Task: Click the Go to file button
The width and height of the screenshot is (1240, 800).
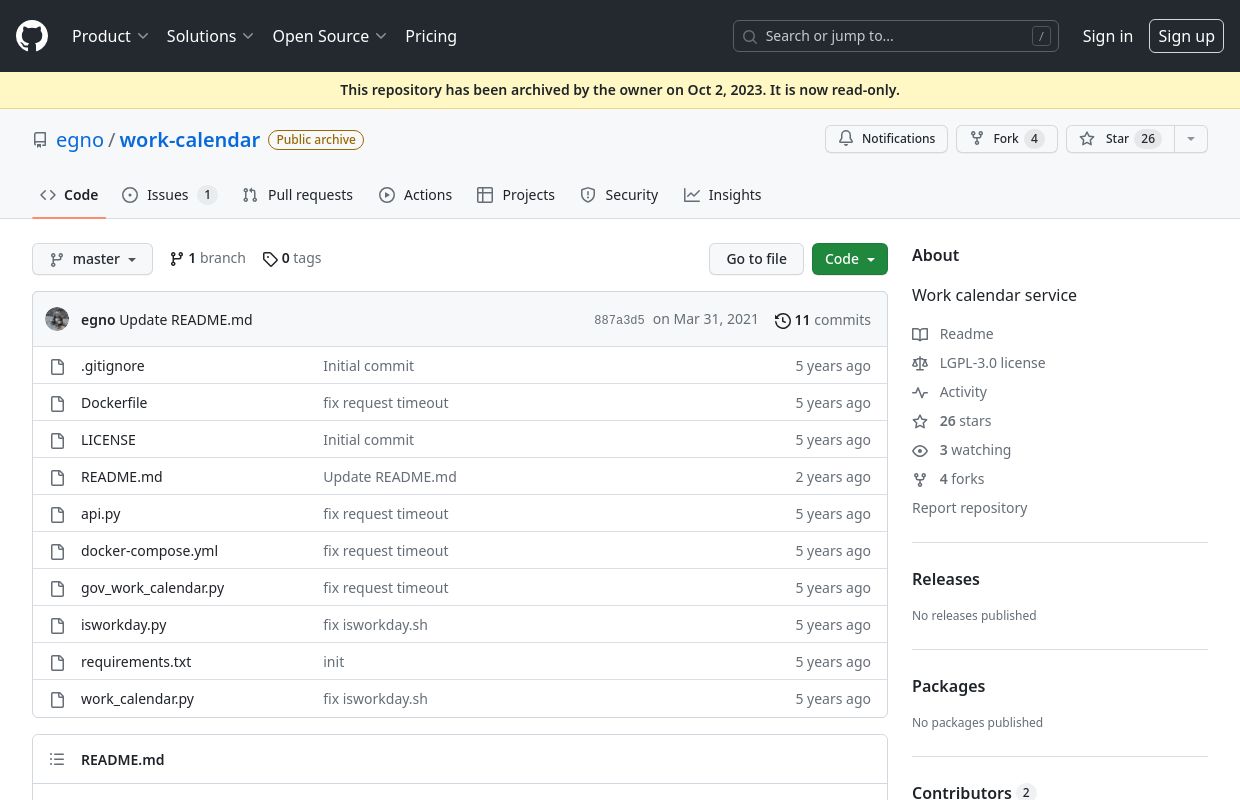Action: click(756, 259)
